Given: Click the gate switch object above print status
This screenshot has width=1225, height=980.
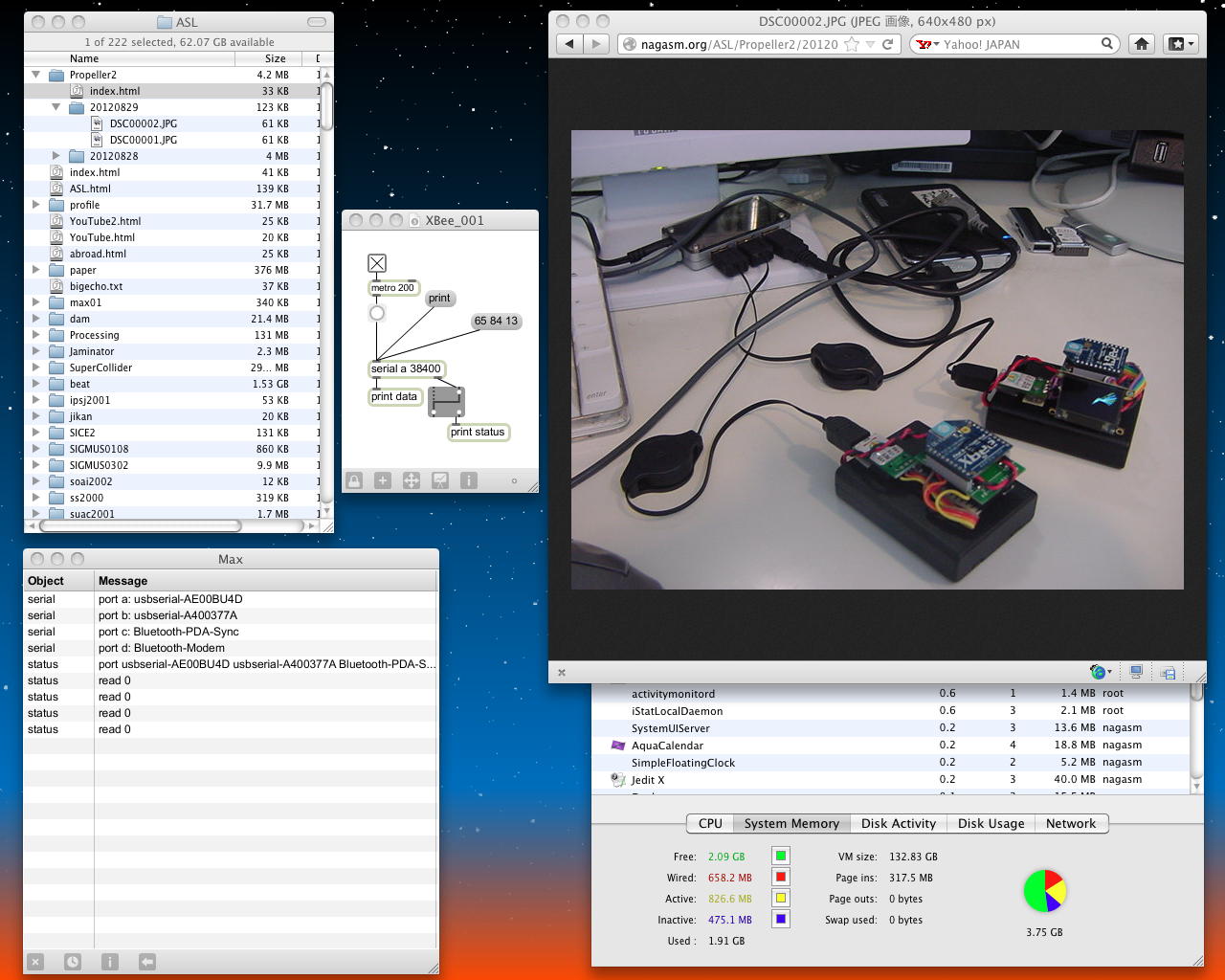Looking at the screenshot, I should point(446,401).
